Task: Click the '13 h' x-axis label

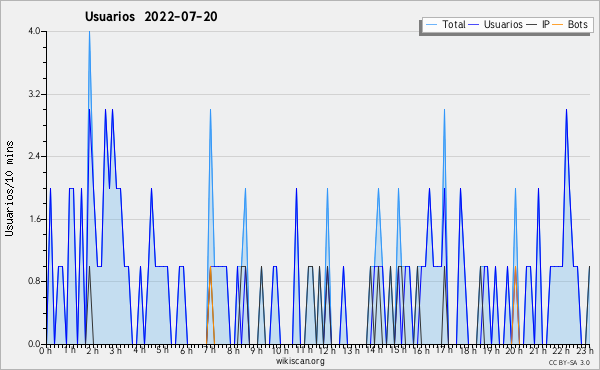Action: (351, 350)
